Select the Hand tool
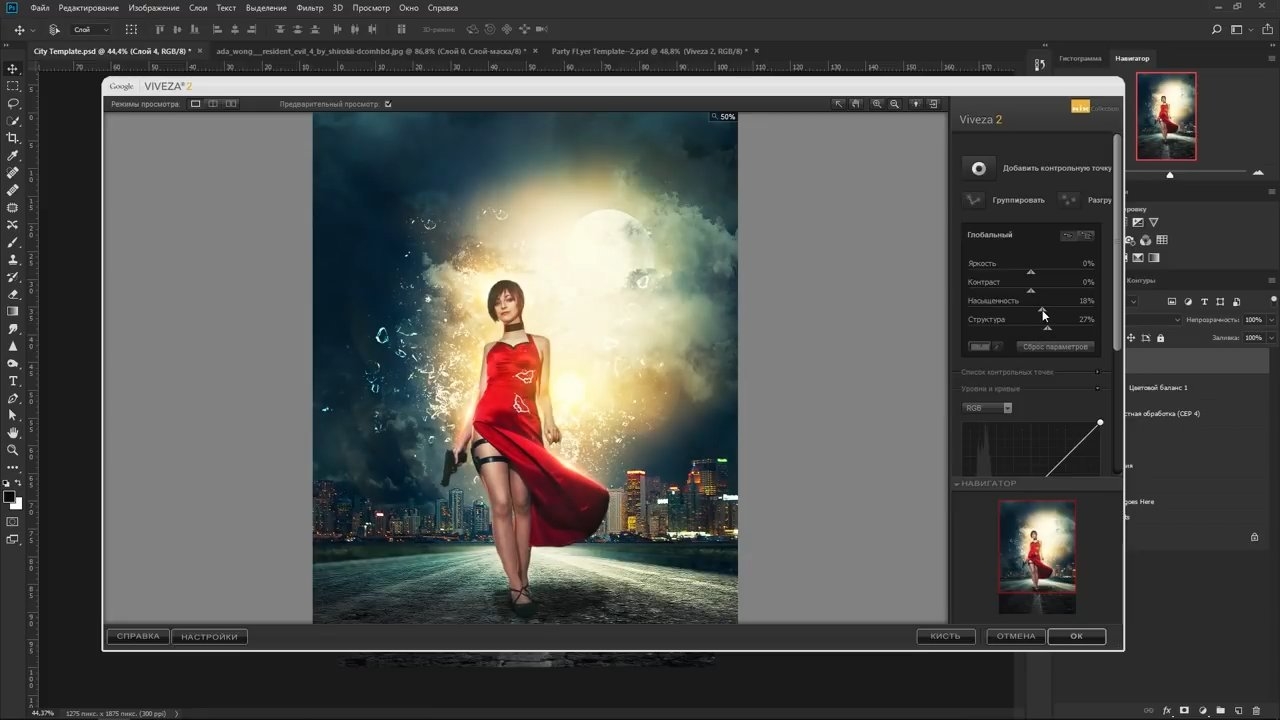The height and width of the screenshot is (720, 1280). pos(13,433)
